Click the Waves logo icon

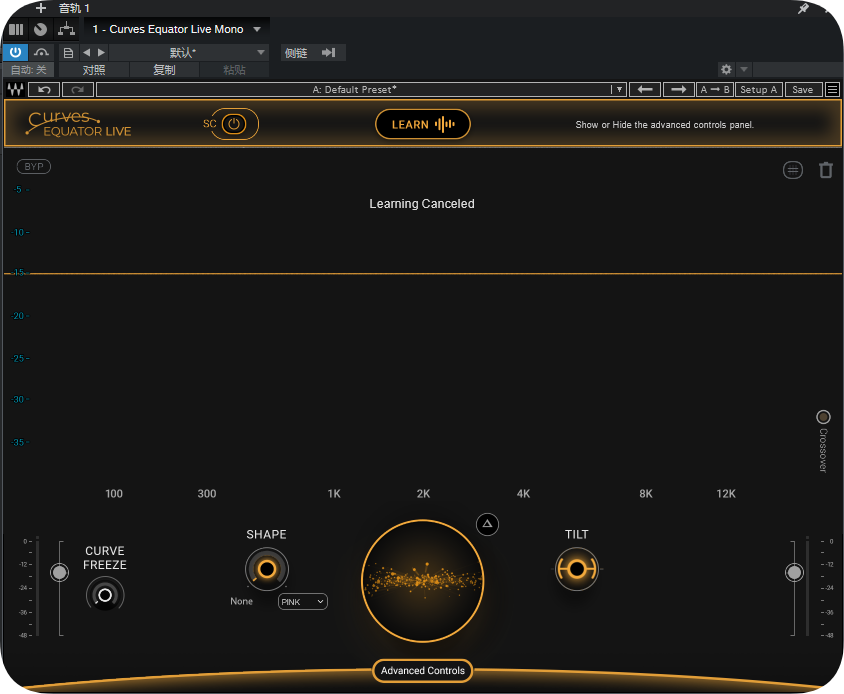coord(15,90)
